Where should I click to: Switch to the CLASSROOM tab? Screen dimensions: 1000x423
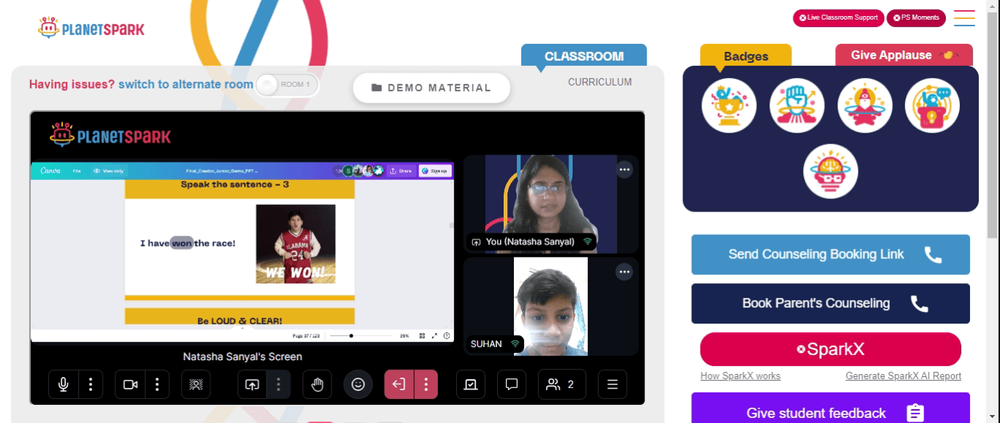[x=584, y=56]
